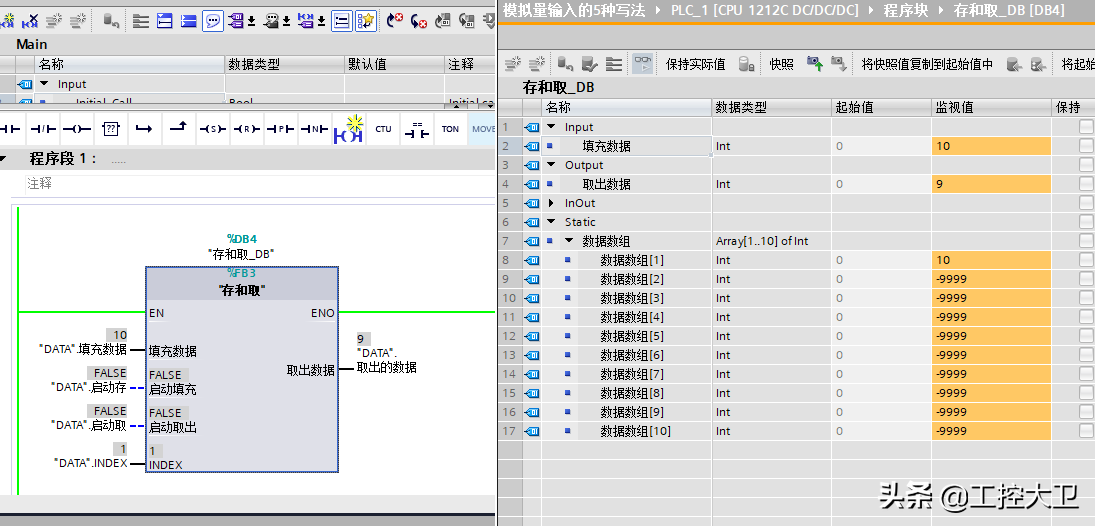Image resolution: width=1095 pixels, height=526 pixels.
Task: Insert a set coil (S) instruction
Action: pyautogui.click(x=212, y=129)
